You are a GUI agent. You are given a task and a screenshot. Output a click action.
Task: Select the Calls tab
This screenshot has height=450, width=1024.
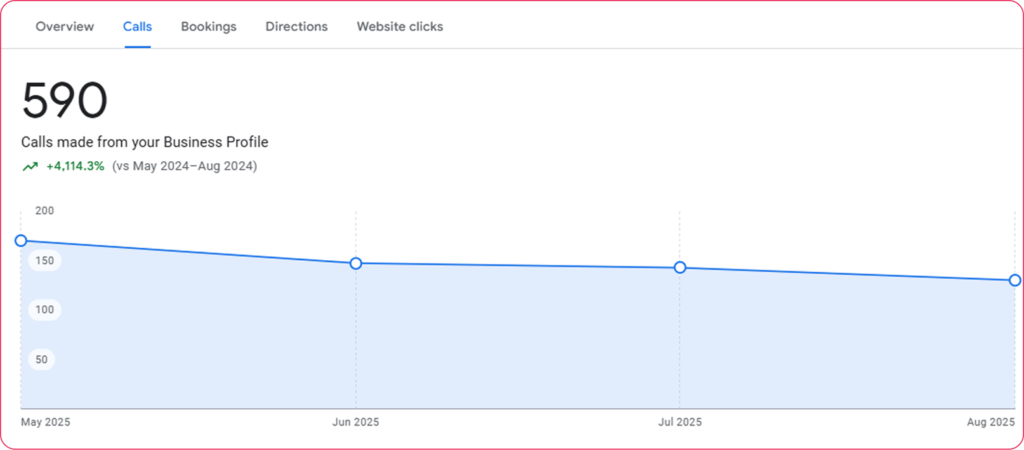[x=137, y=27]
